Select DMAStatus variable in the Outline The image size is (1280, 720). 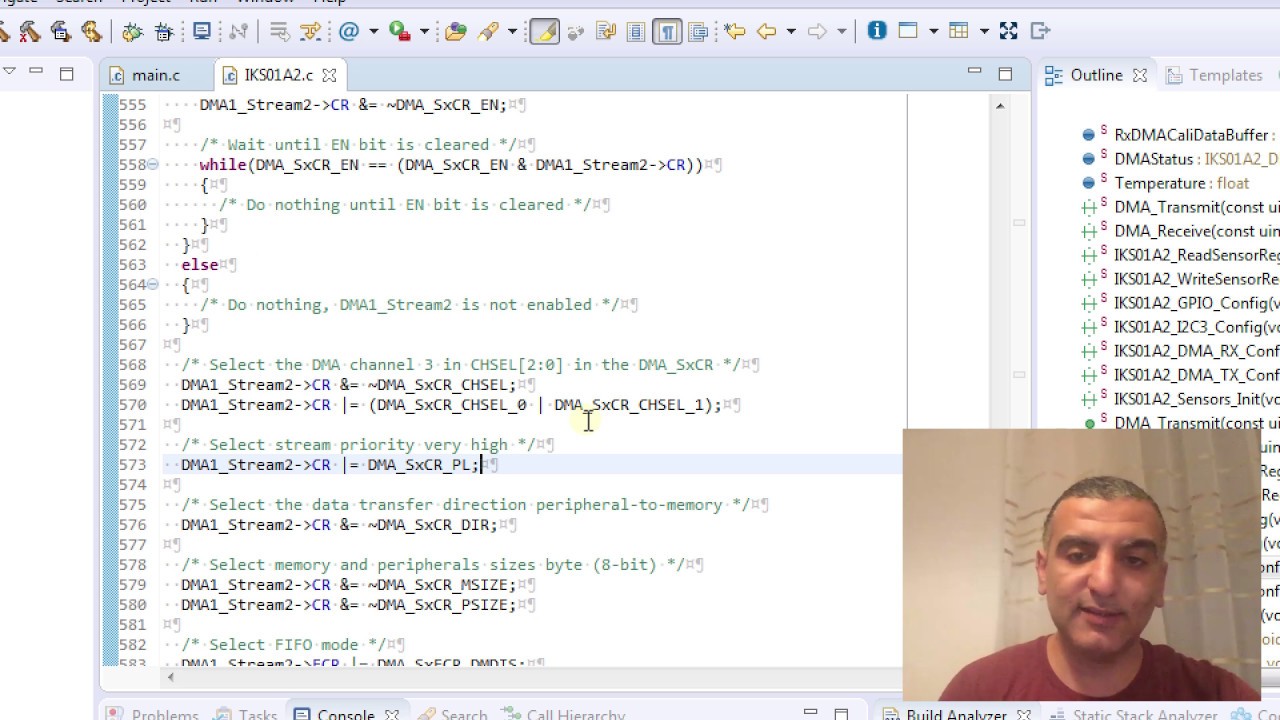click(1181, 159)
